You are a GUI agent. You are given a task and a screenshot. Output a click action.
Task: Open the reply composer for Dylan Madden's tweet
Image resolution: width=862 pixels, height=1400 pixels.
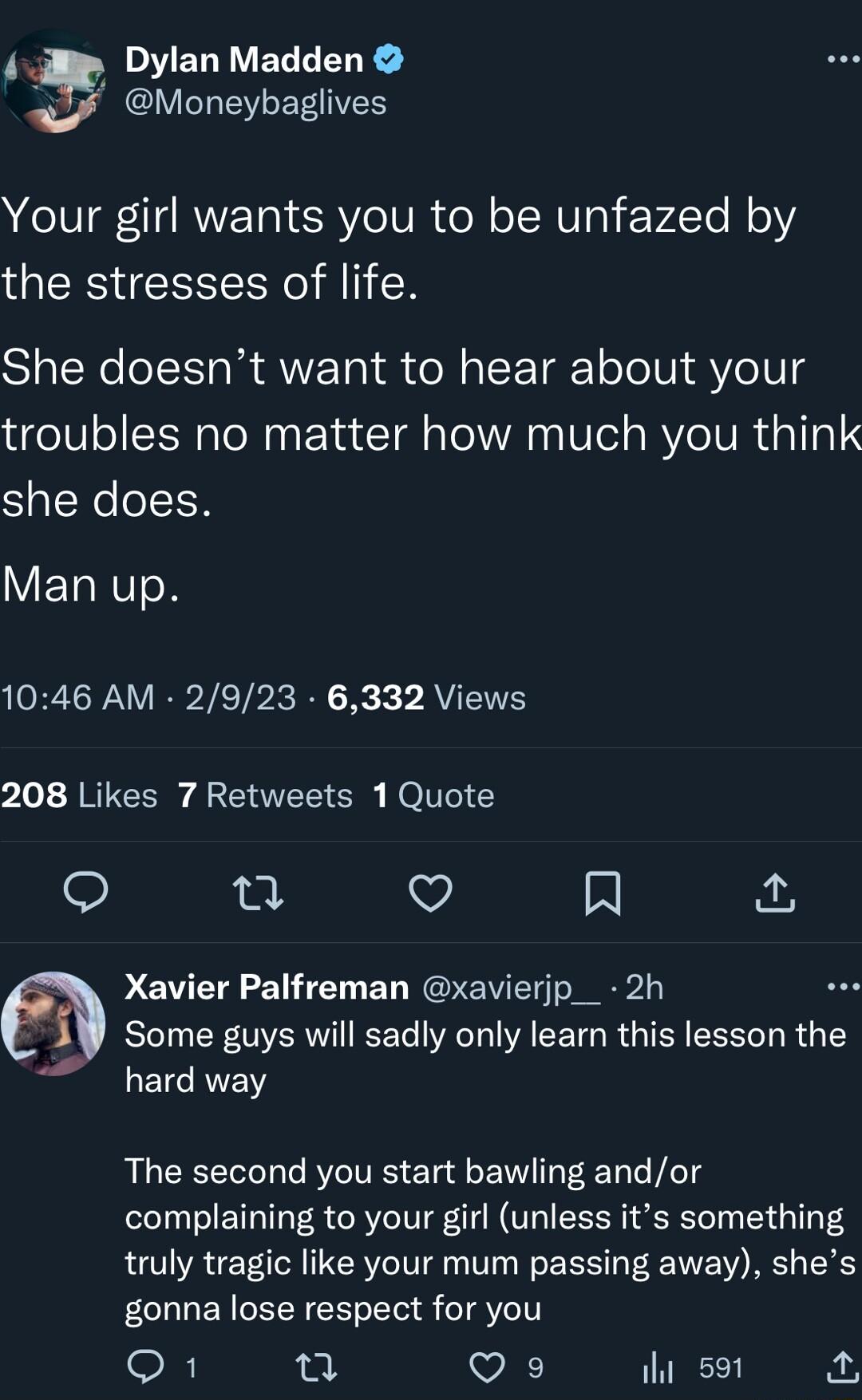coord(88,893)
